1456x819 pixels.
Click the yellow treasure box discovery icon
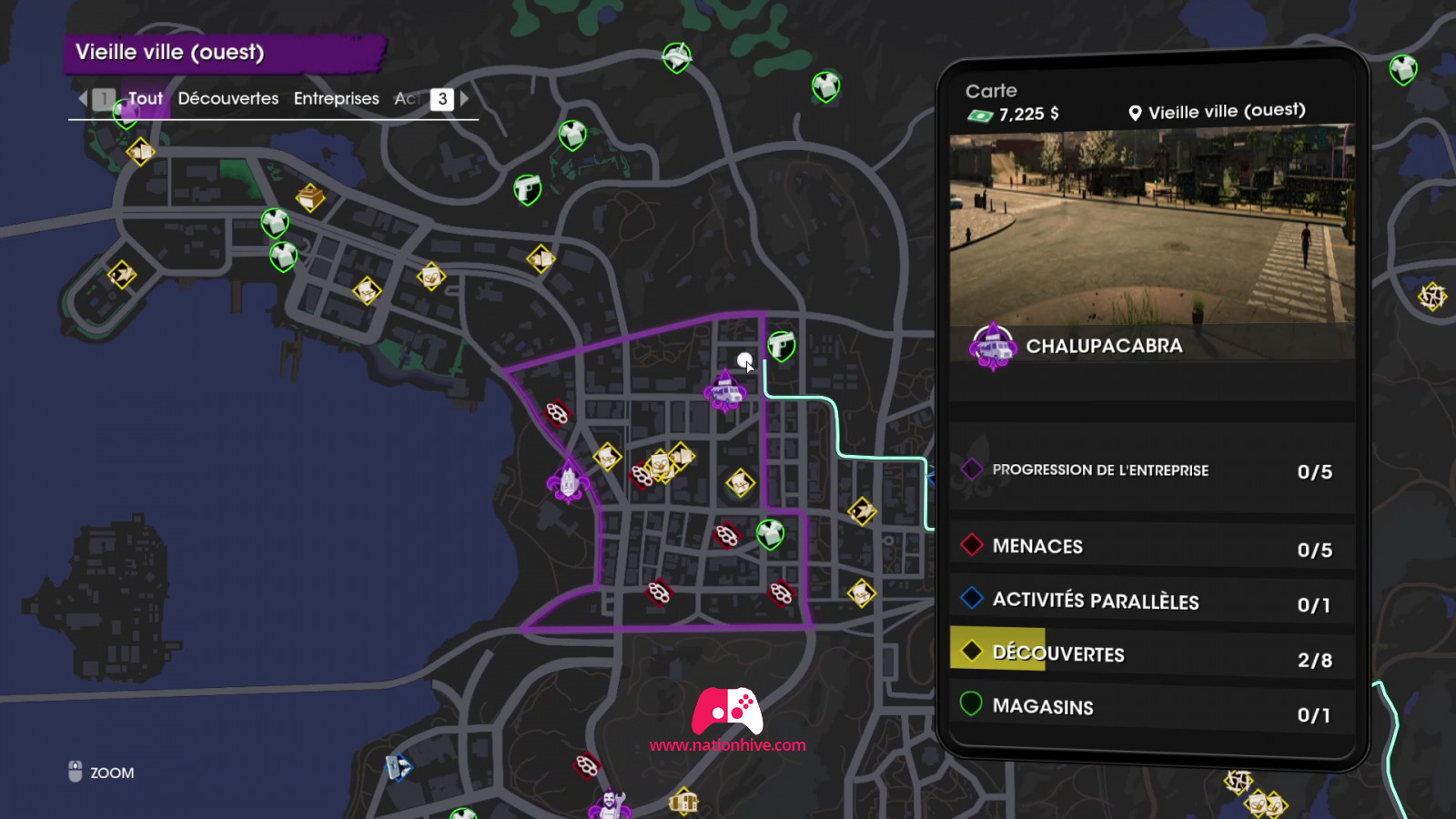(x=310, y=197)
